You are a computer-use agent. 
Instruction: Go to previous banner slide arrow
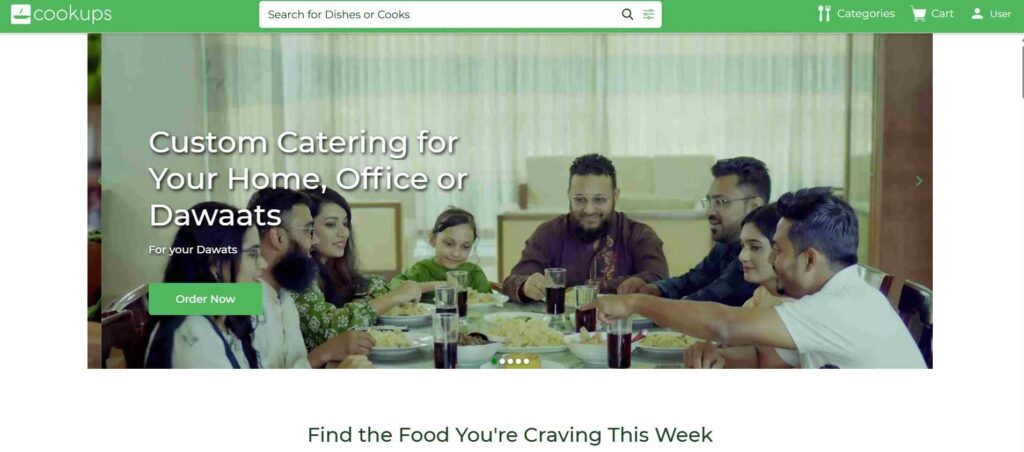pos(100,181)
